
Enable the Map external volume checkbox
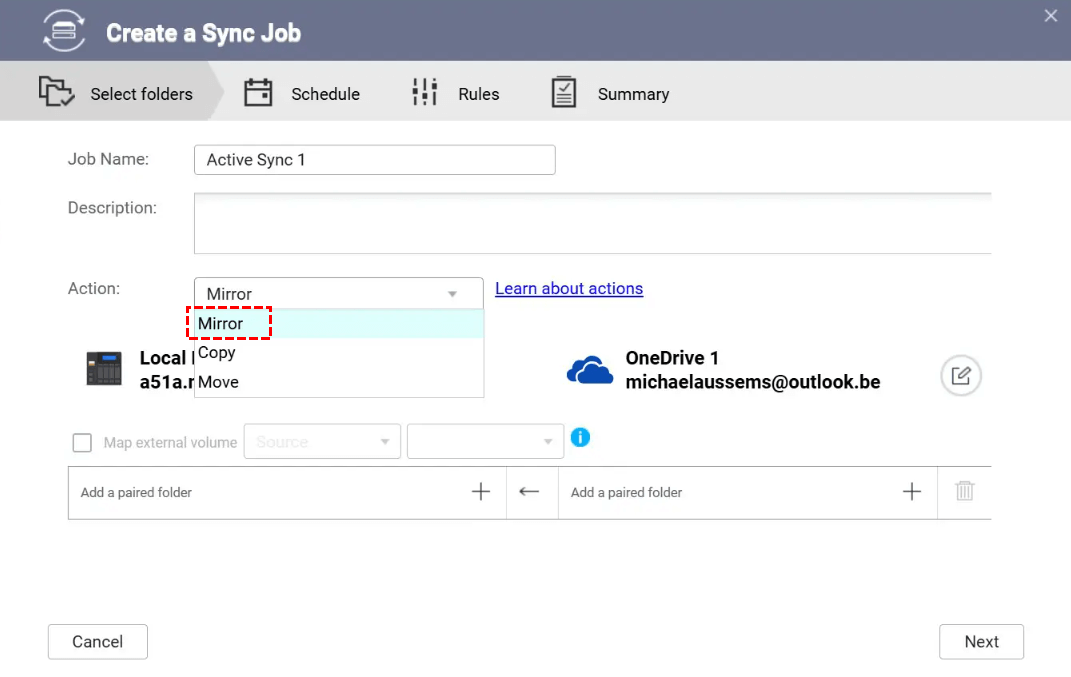82,442
